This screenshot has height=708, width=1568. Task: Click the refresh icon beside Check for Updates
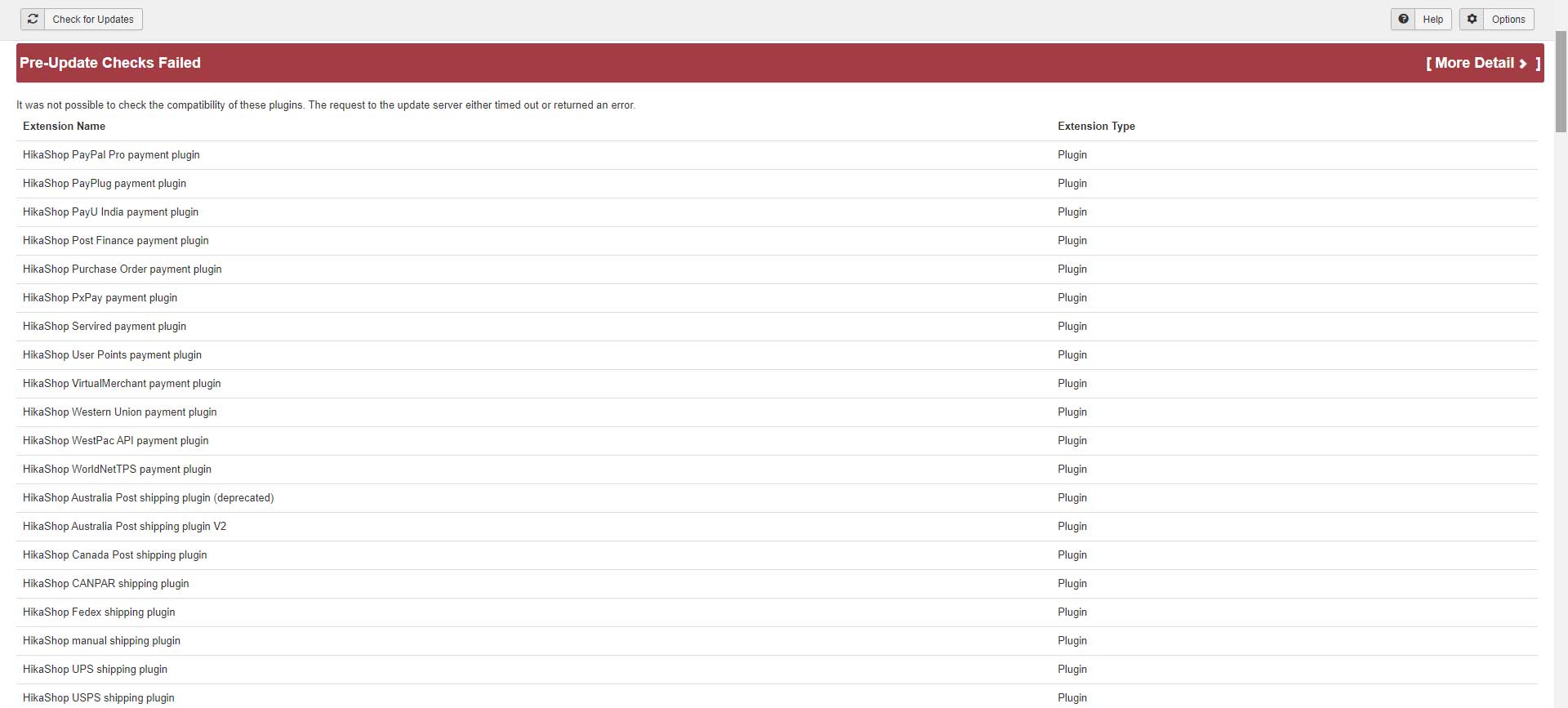(x=33, y=19)
